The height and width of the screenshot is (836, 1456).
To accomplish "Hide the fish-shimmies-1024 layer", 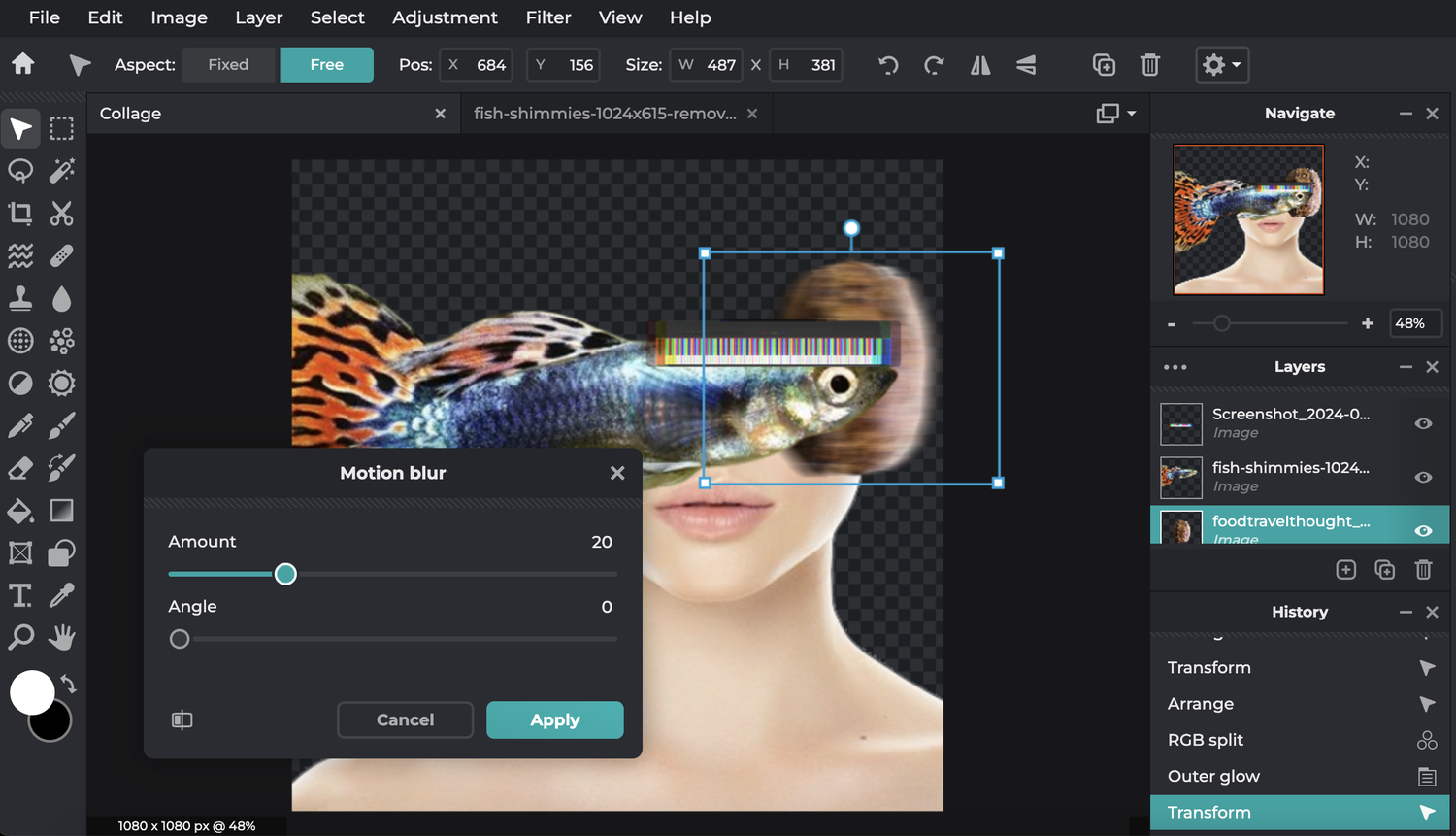I will tap(1423, 477).
